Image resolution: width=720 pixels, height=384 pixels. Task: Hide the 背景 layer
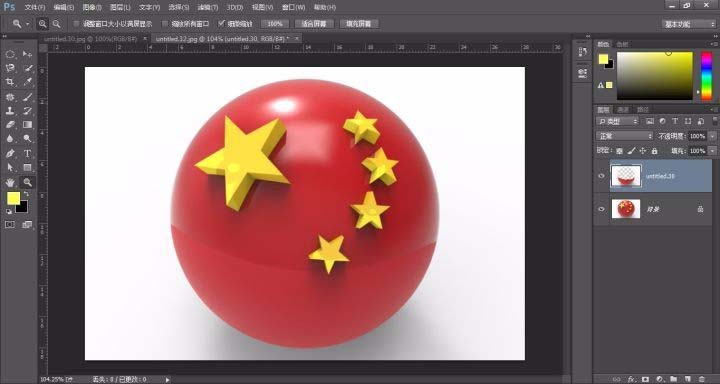pyautogui.click(x=602, y=209)
